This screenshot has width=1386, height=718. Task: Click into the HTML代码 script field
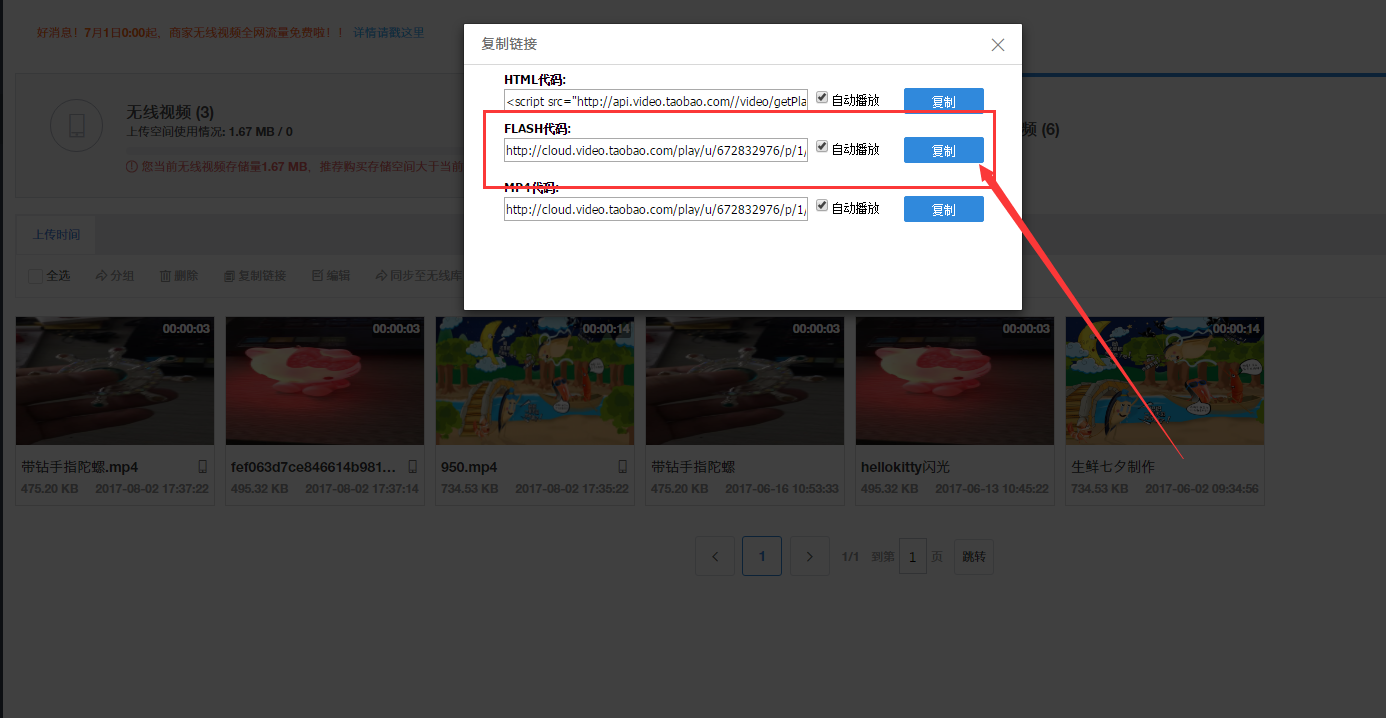coord(655,101)
